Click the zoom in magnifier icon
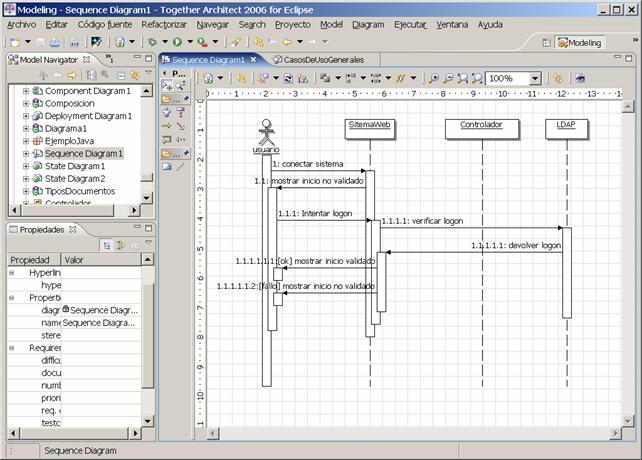This screenshot has width=642, height=460. click(434, 78)
